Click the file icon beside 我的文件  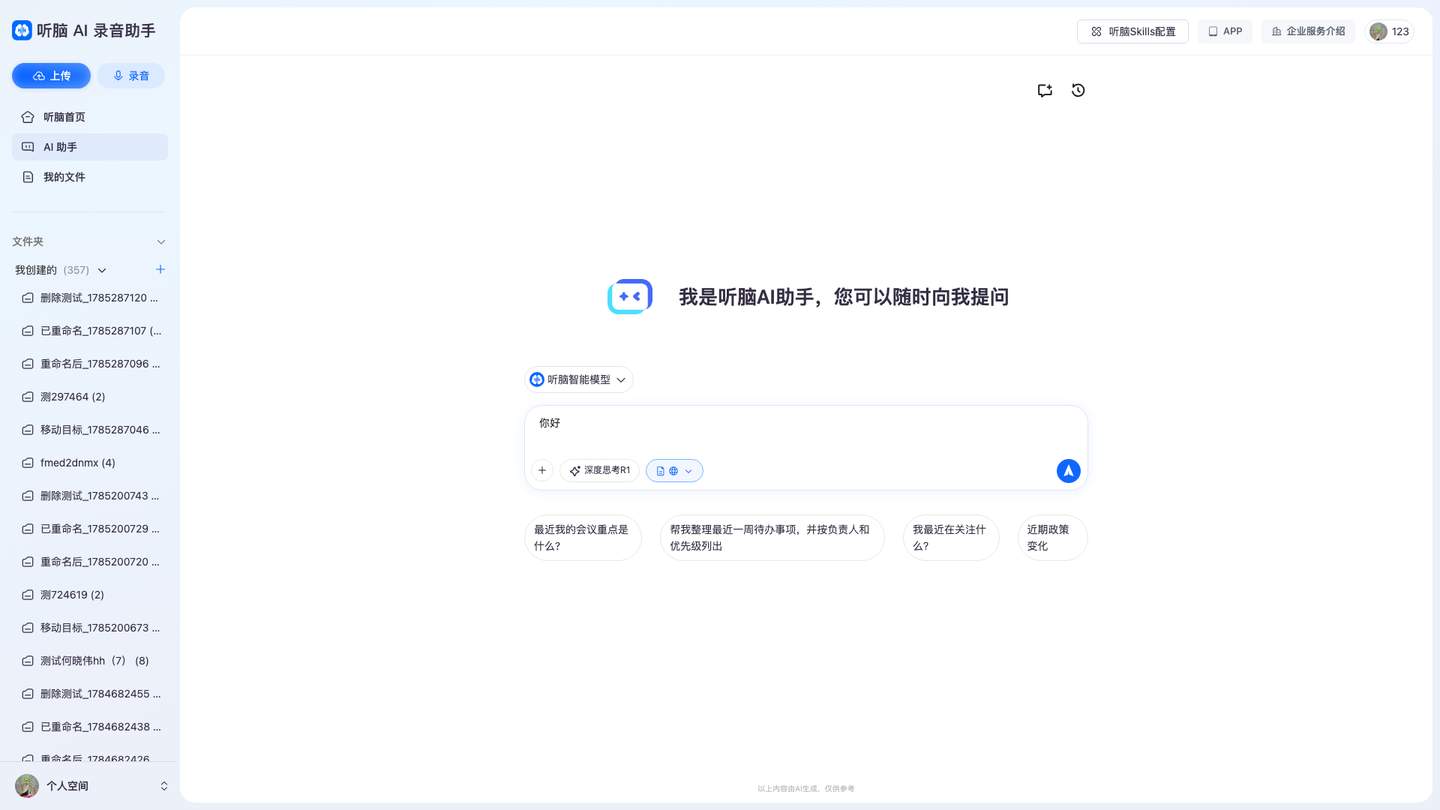tap(28, 177)
